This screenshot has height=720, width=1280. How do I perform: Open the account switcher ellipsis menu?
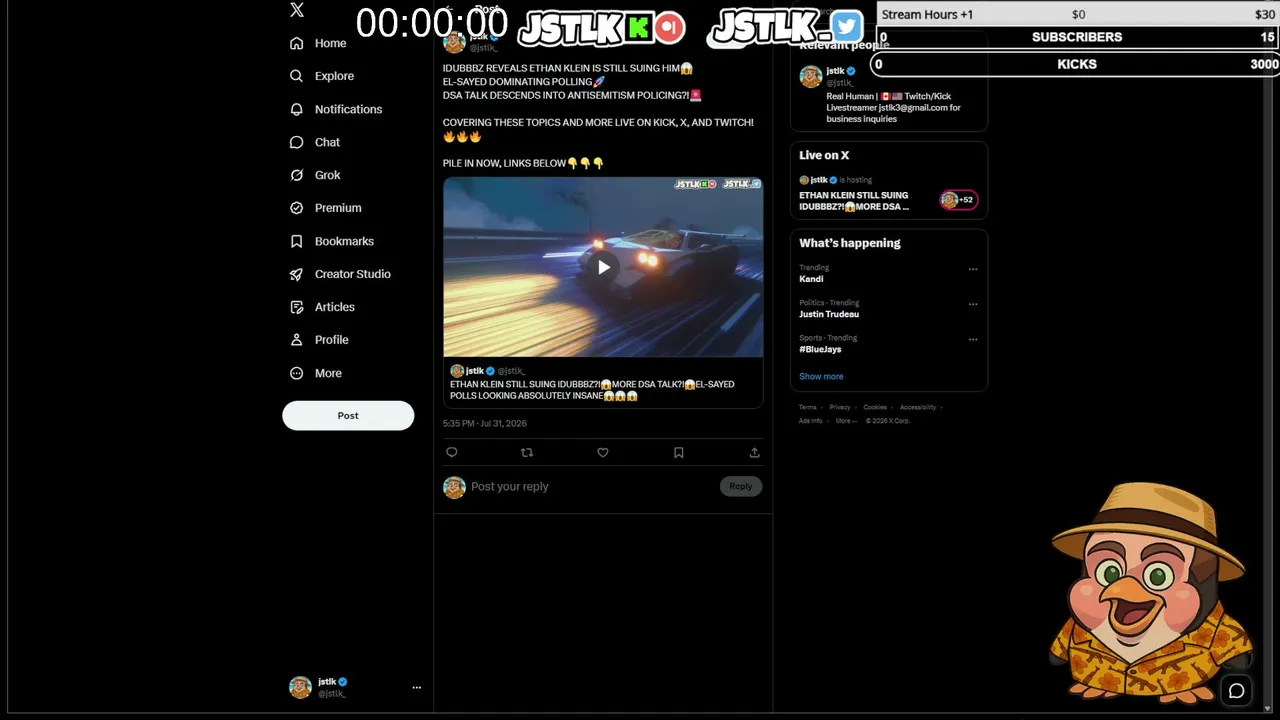tap(417, 687)
